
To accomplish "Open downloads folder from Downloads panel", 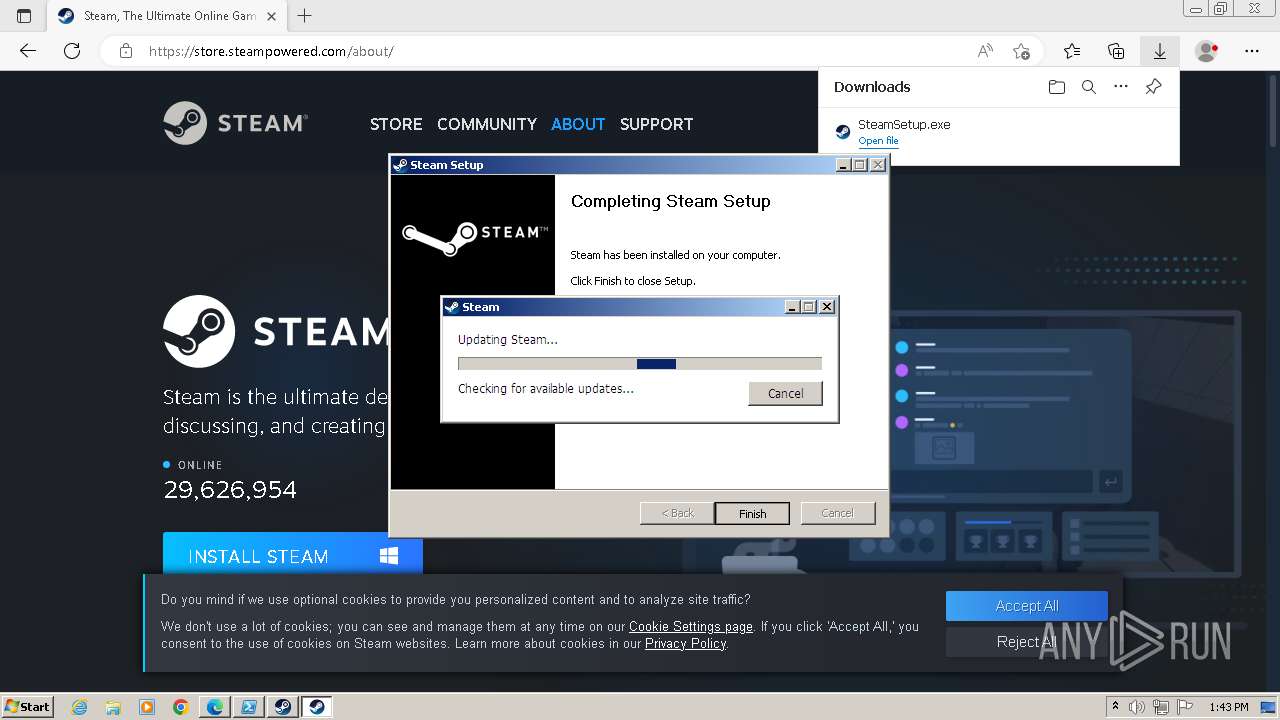I will pyautogui.click(x=1057, y=87).
